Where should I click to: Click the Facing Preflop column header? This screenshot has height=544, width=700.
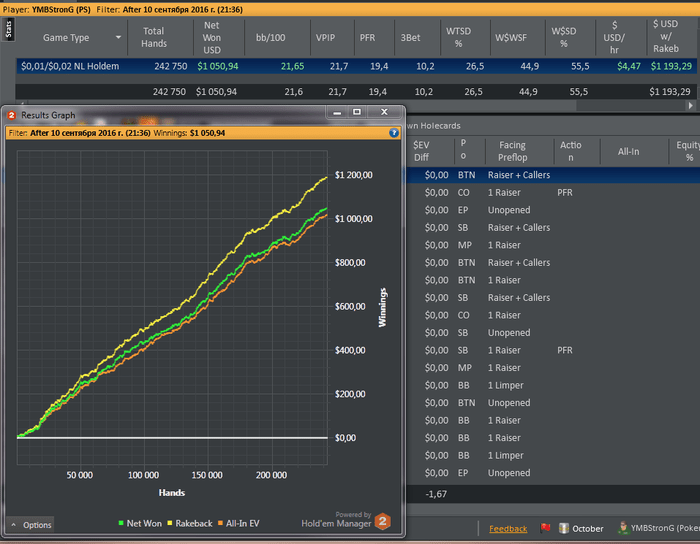click(513, 151)
